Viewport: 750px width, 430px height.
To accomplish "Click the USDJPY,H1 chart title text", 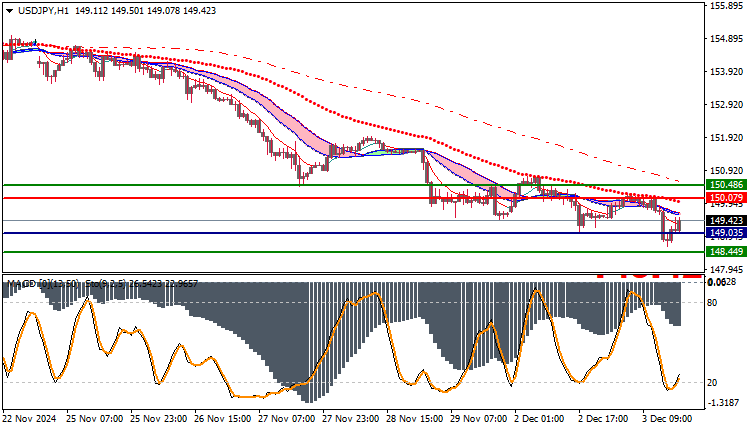I will pos(43,11).
